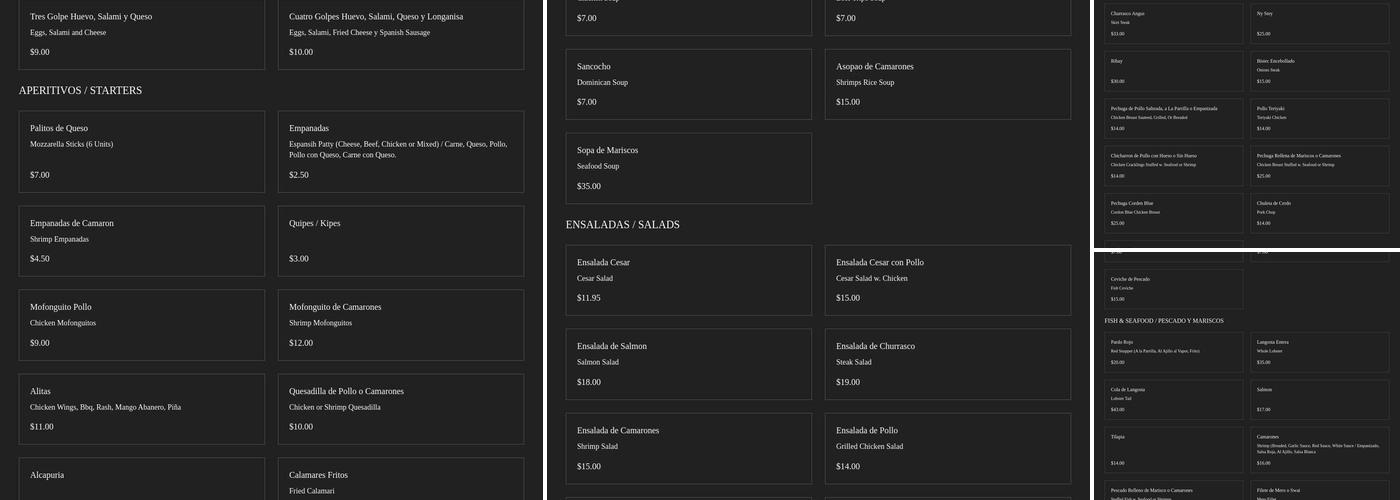
Task: Select the Palitos de Queso menu item
Action: (x=141, y=151)
